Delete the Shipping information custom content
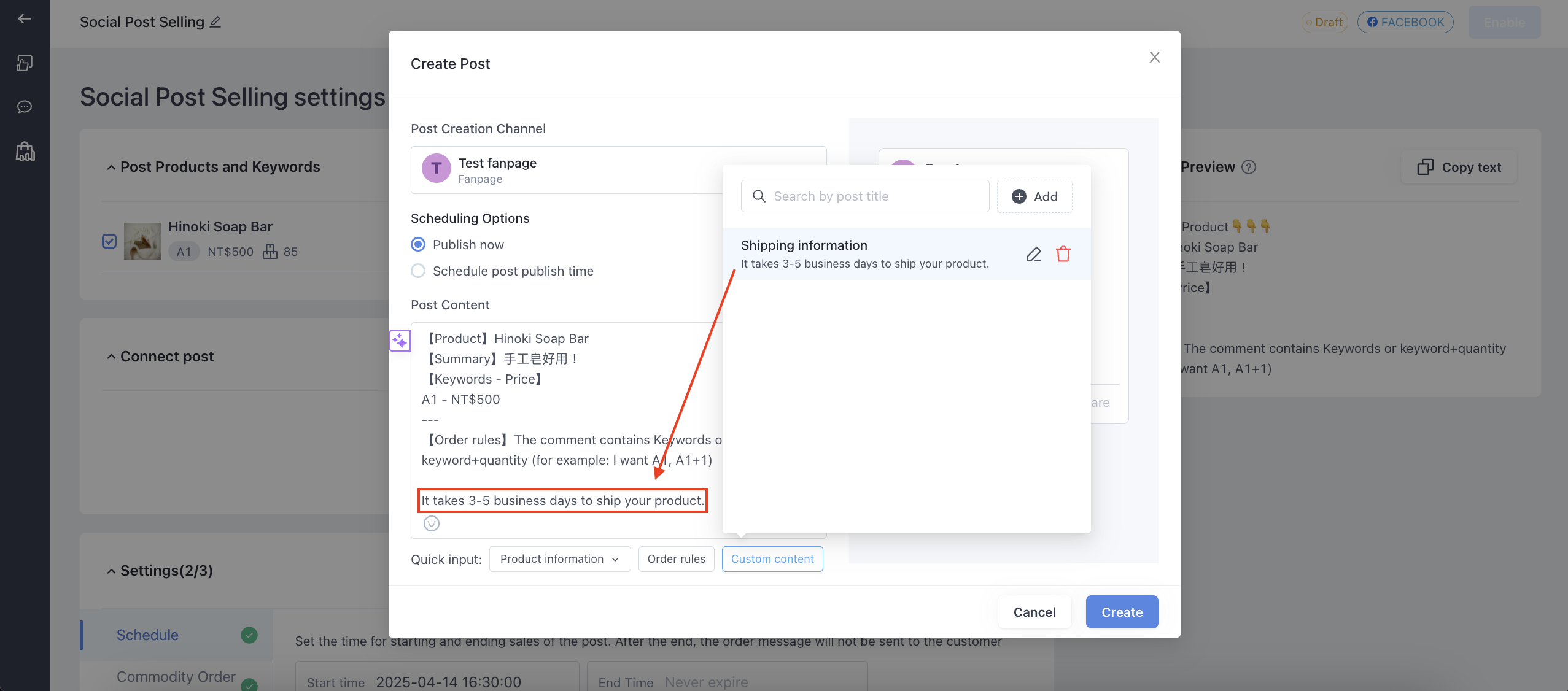This screenshot has height=691, width=1568. (1063, 254)
